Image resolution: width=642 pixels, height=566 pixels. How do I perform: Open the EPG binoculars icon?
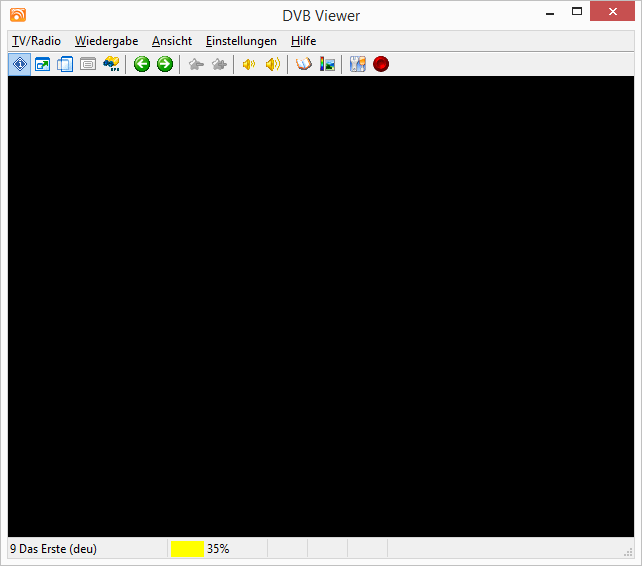[111, 64]
